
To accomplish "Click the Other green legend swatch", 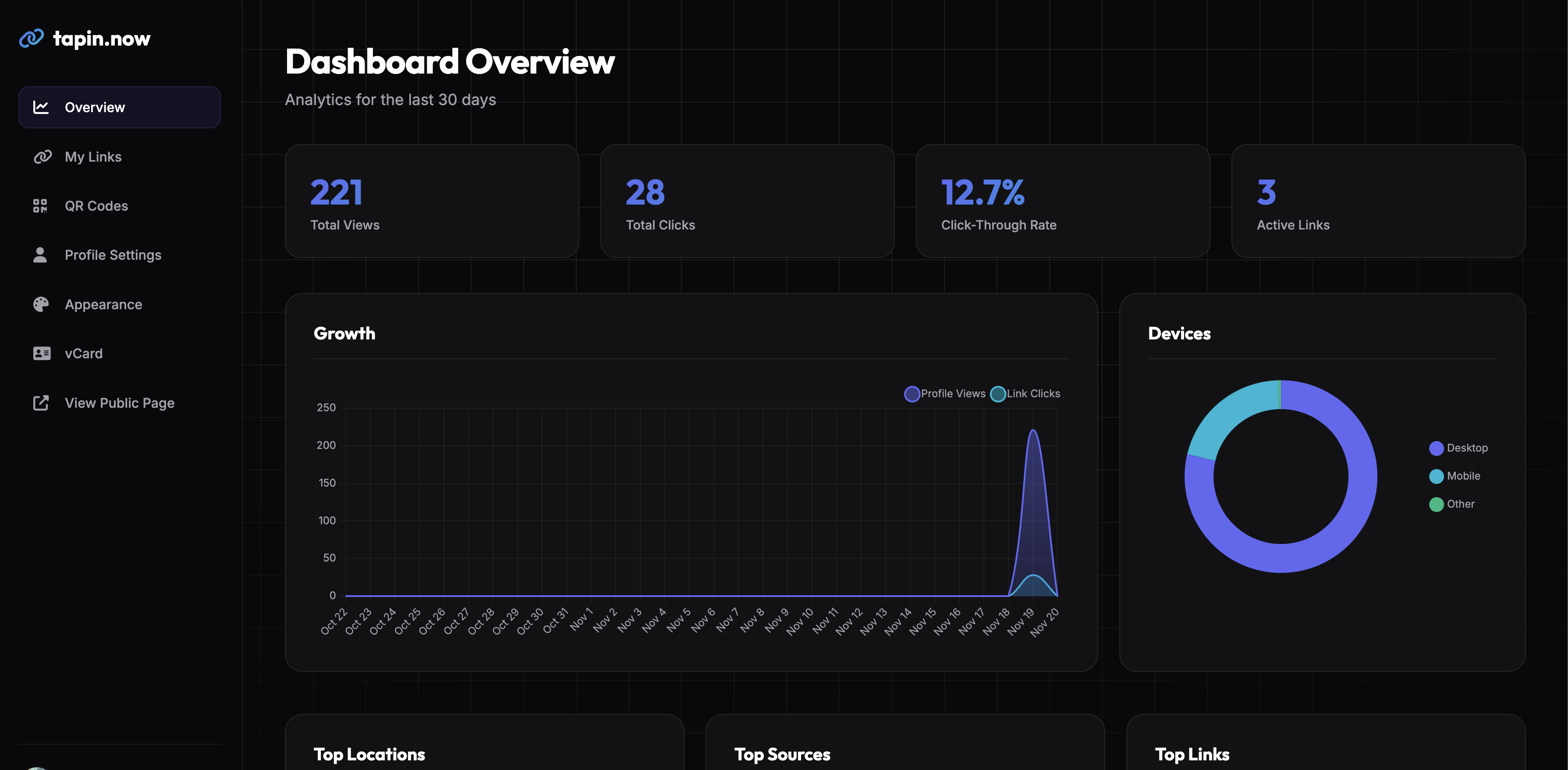I will coord(1437,504).
